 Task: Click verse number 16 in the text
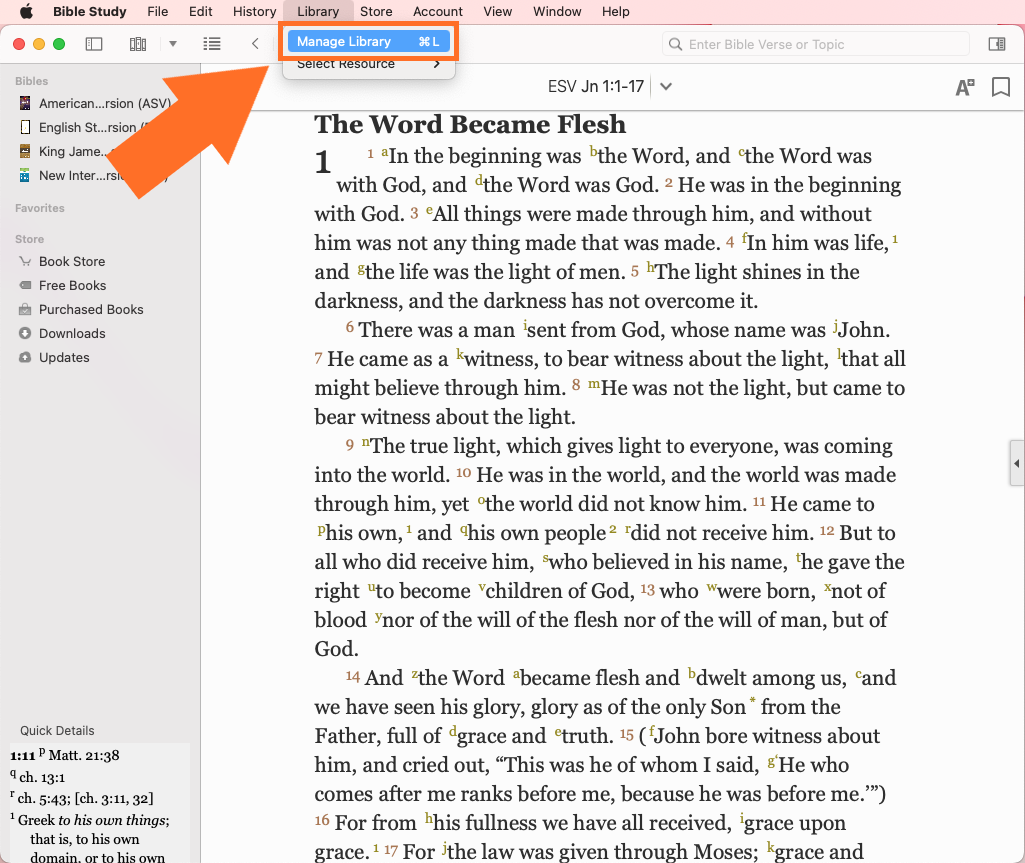[x=322, y=820]
